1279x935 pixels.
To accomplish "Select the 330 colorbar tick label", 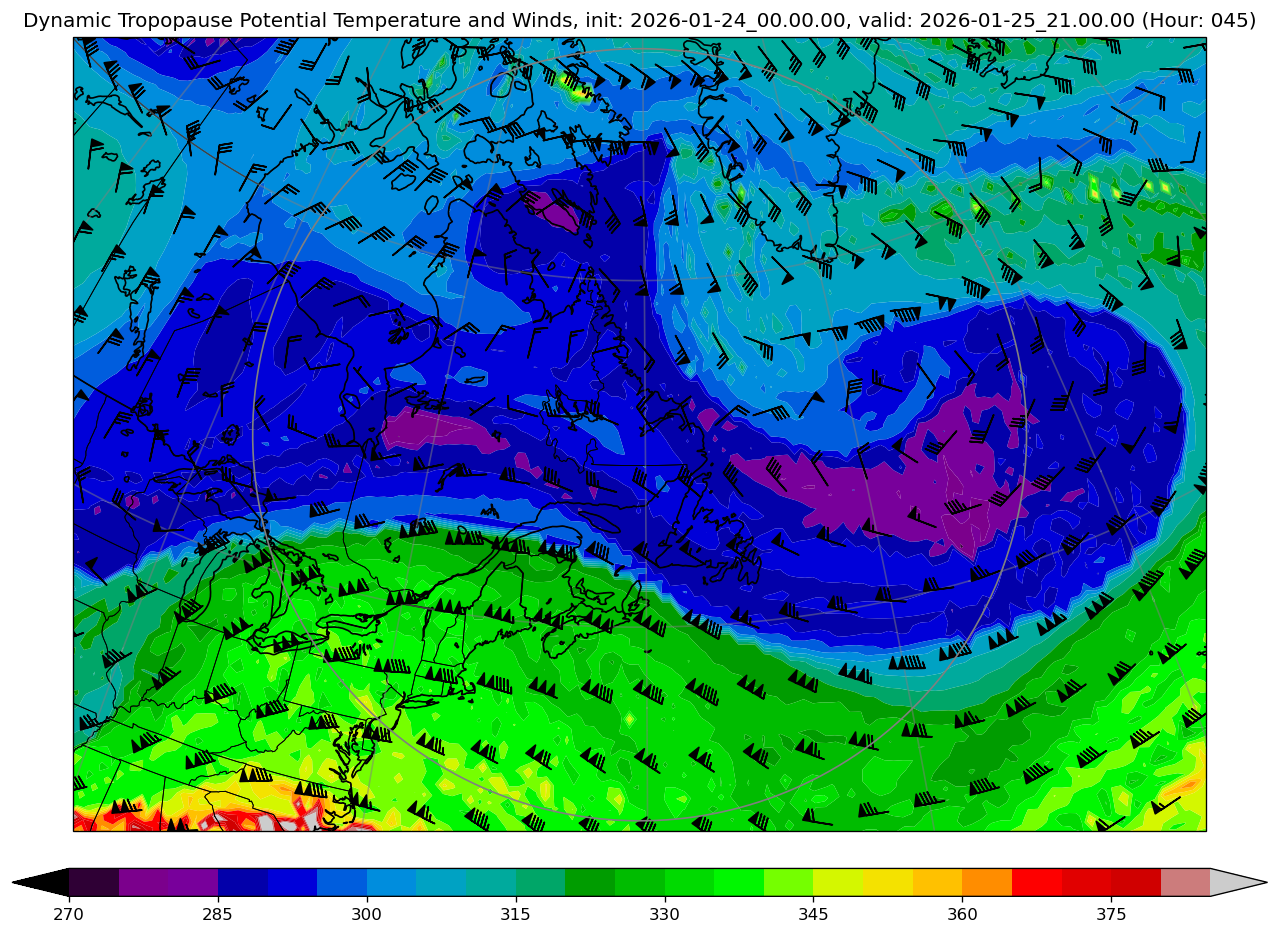I will pos(664,914).
